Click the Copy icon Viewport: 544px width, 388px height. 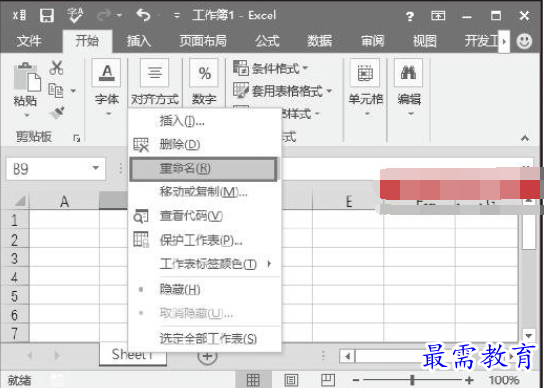pos(56,91)
